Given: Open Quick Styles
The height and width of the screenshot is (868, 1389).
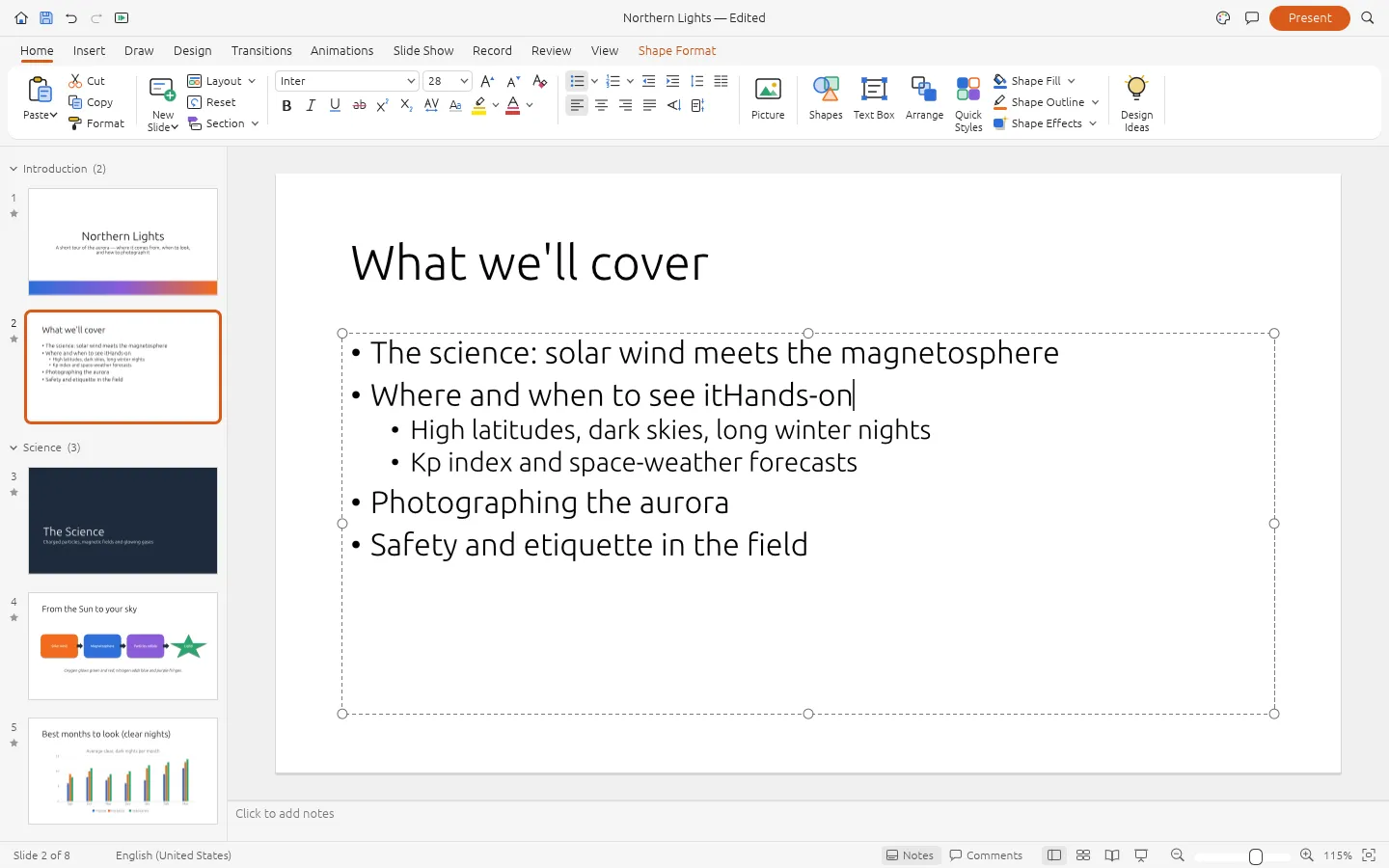Looking at the screenshot, I should (x=968, y=104).
